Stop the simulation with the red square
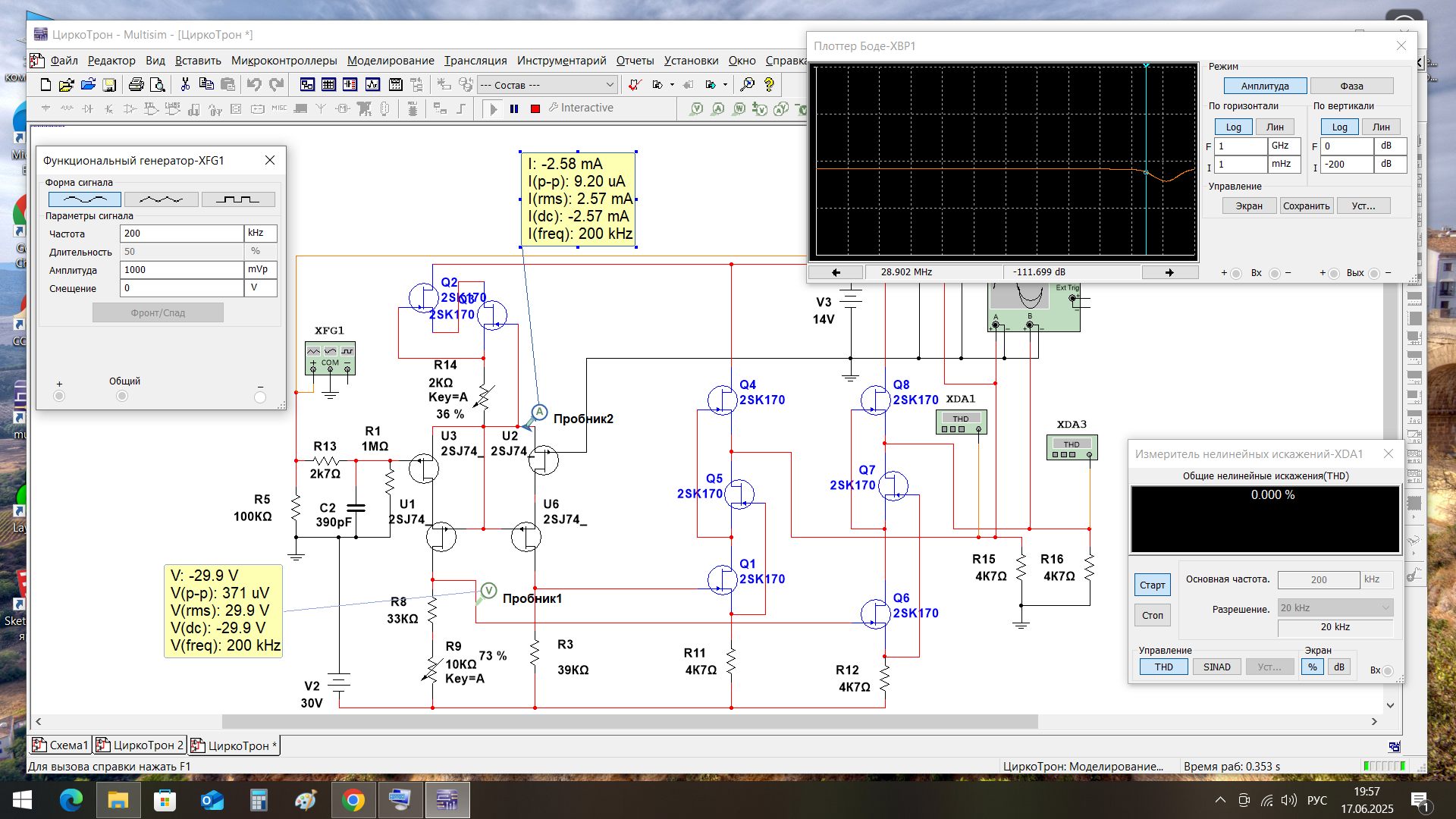Image resolution: width=1456 pixels, height=819 pixels. click(x=535, y=108)
